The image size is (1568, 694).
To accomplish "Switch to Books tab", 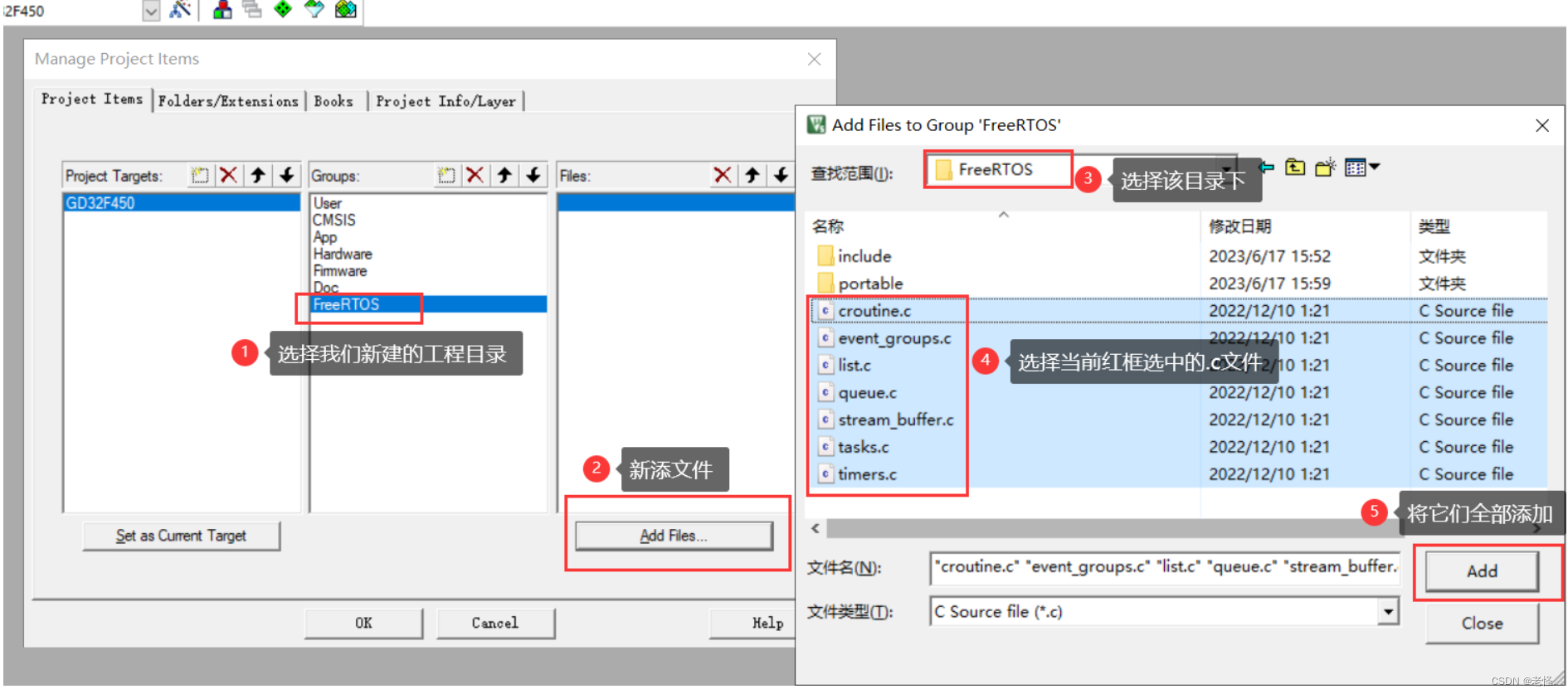I will click(334, 101).
